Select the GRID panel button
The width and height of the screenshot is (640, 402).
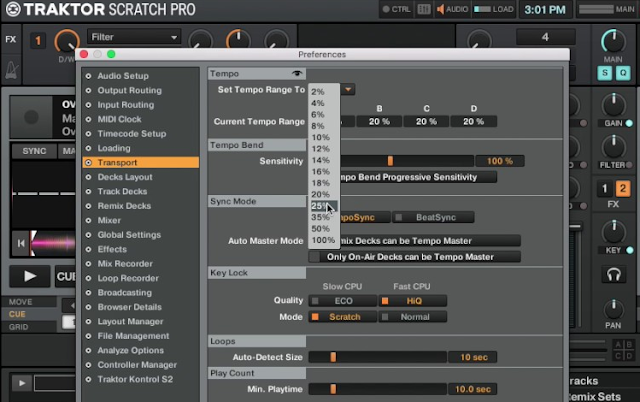point(29,327)
